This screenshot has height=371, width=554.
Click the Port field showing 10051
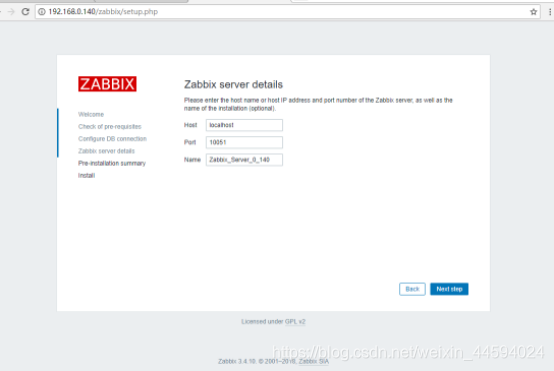(x=244, y=142)
